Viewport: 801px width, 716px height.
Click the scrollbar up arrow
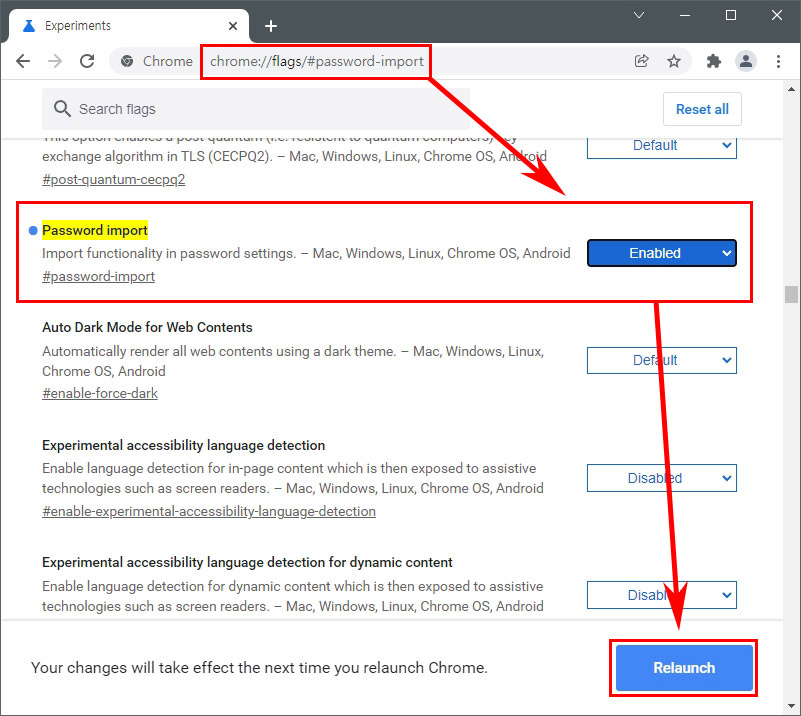pyautogui.click(x=791, y=89)
